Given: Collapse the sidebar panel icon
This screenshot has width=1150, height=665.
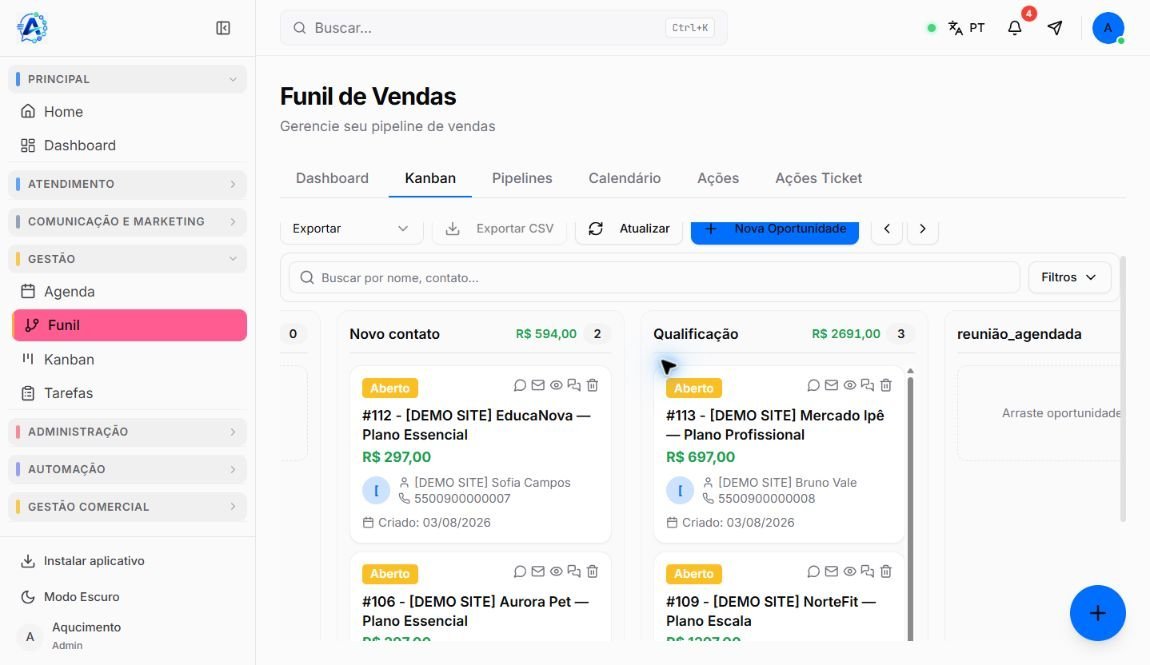Looking at the screenshot, I should (223, 28).
